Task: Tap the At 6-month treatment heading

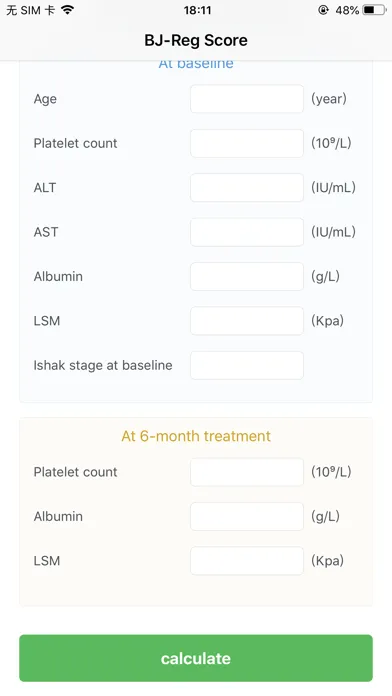Action: [x=196, y=436]
